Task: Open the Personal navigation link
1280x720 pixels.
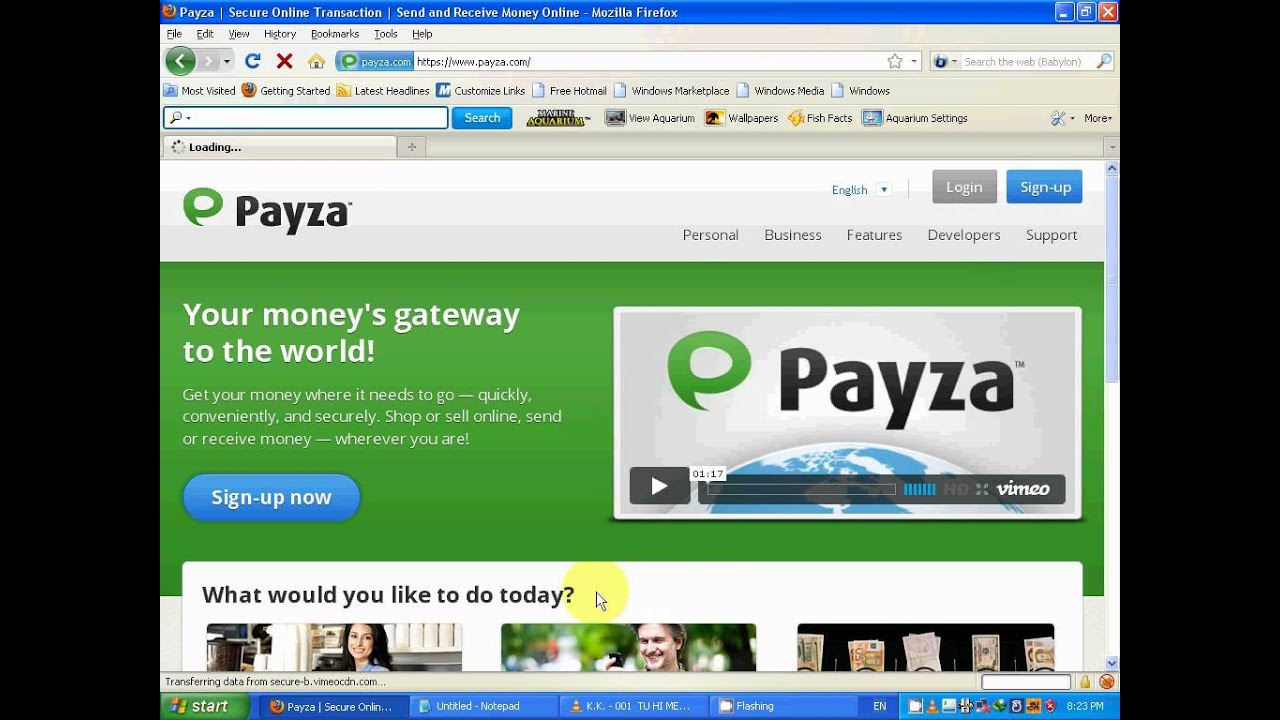Action: coord(710,235)
